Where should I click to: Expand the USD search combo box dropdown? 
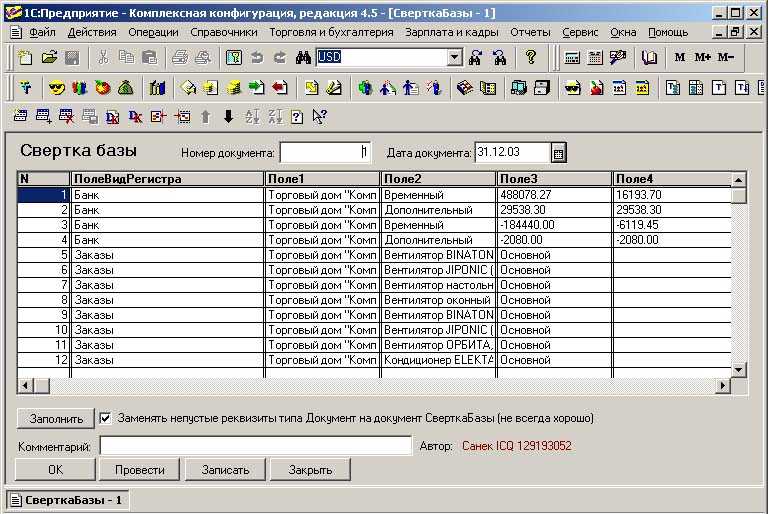[x=455, y=57]
